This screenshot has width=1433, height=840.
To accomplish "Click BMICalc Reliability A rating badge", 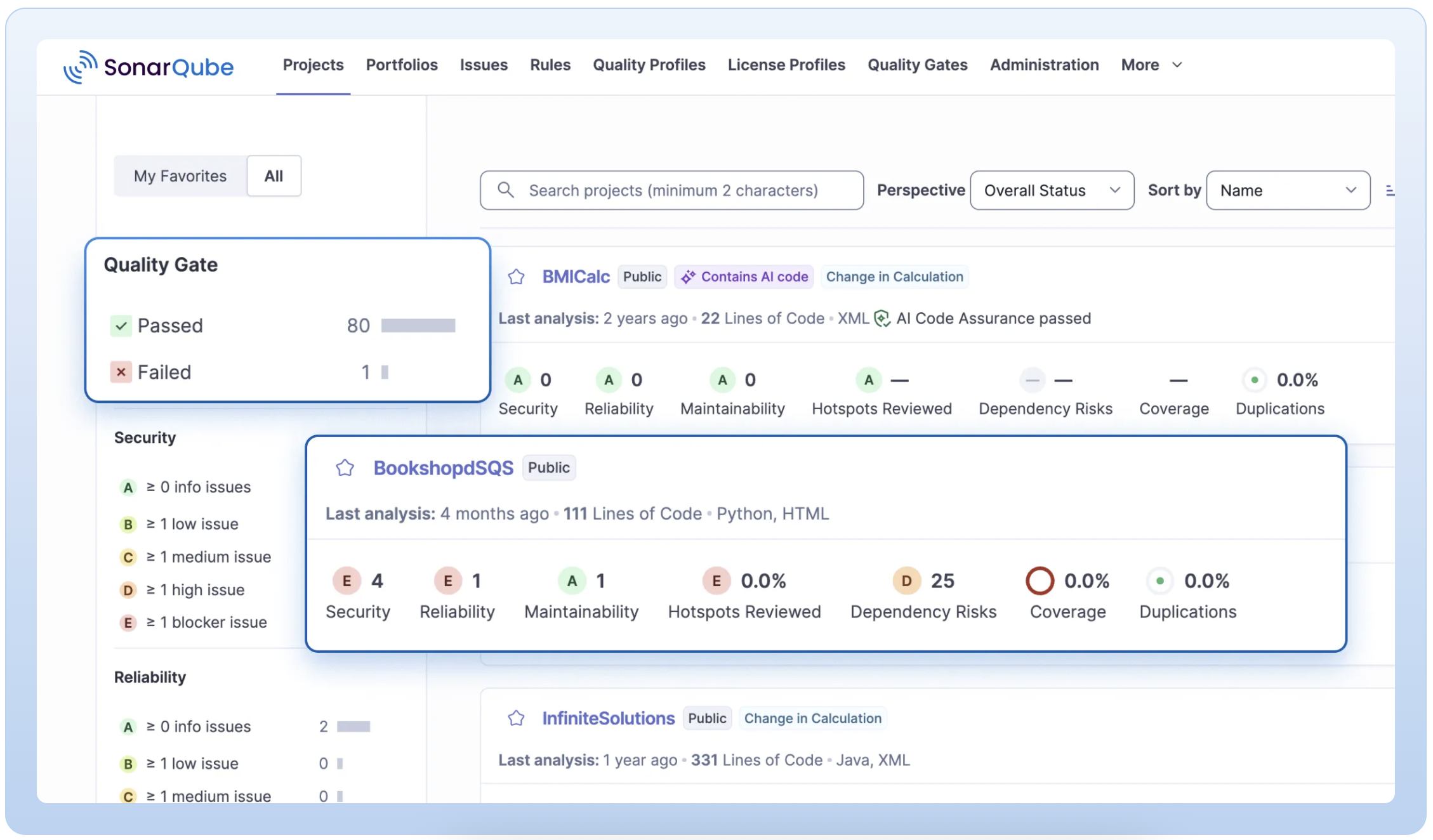I will point(609,380).
